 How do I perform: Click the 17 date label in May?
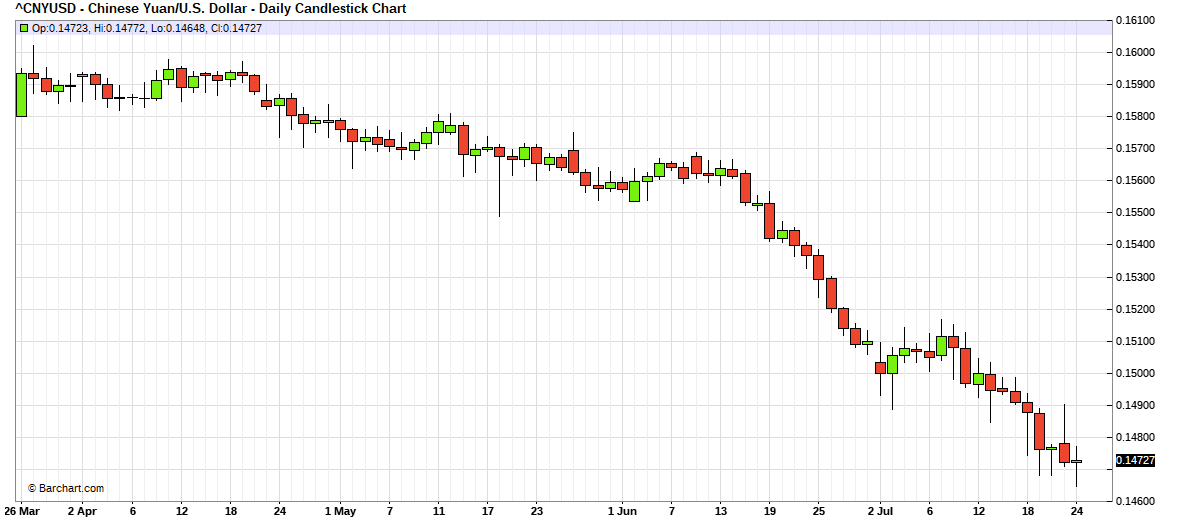click(x=488, y=510)
